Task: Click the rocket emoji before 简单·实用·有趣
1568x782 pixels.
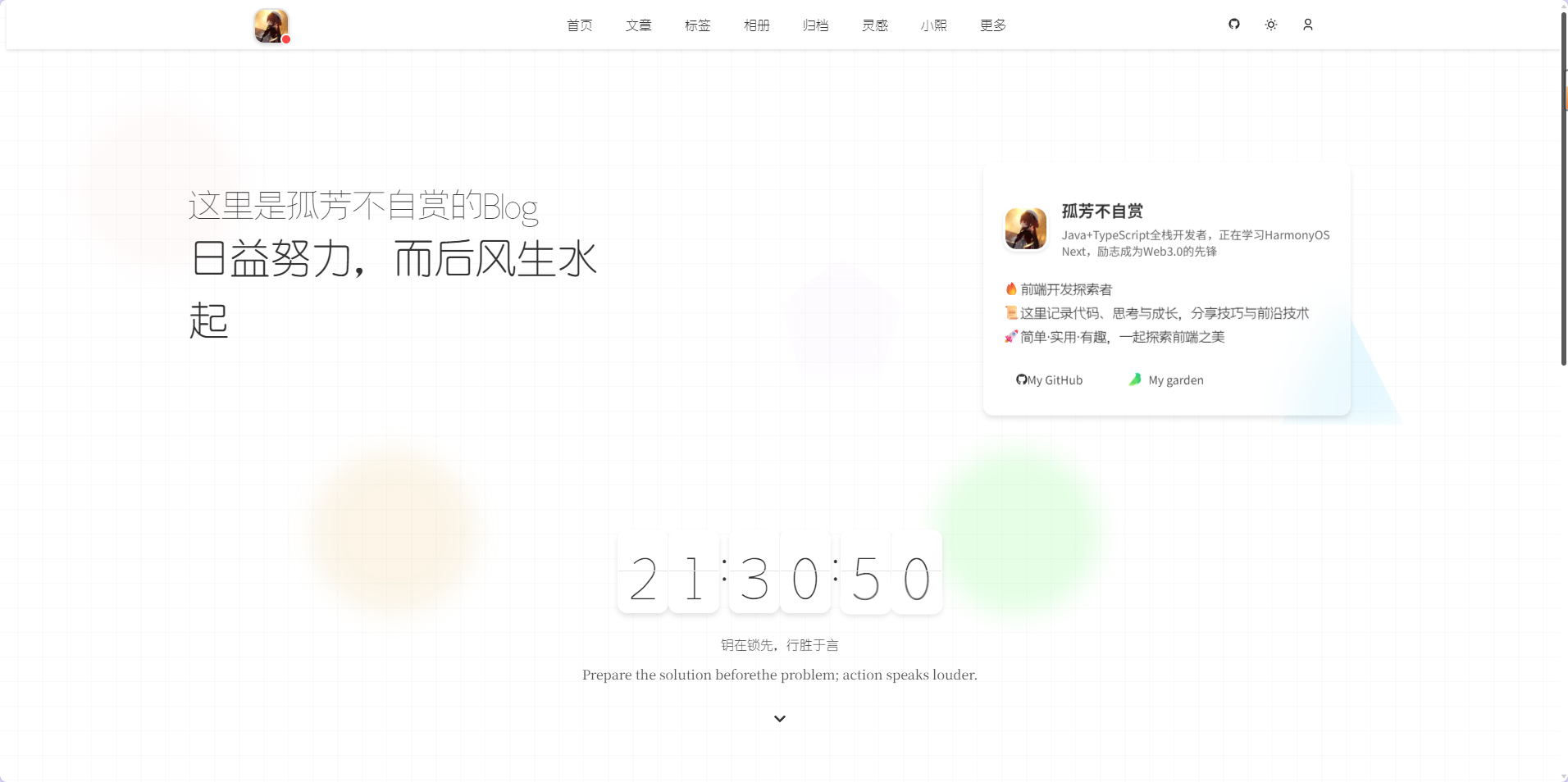Action: pyautogui.click(x=1011, y=337)
